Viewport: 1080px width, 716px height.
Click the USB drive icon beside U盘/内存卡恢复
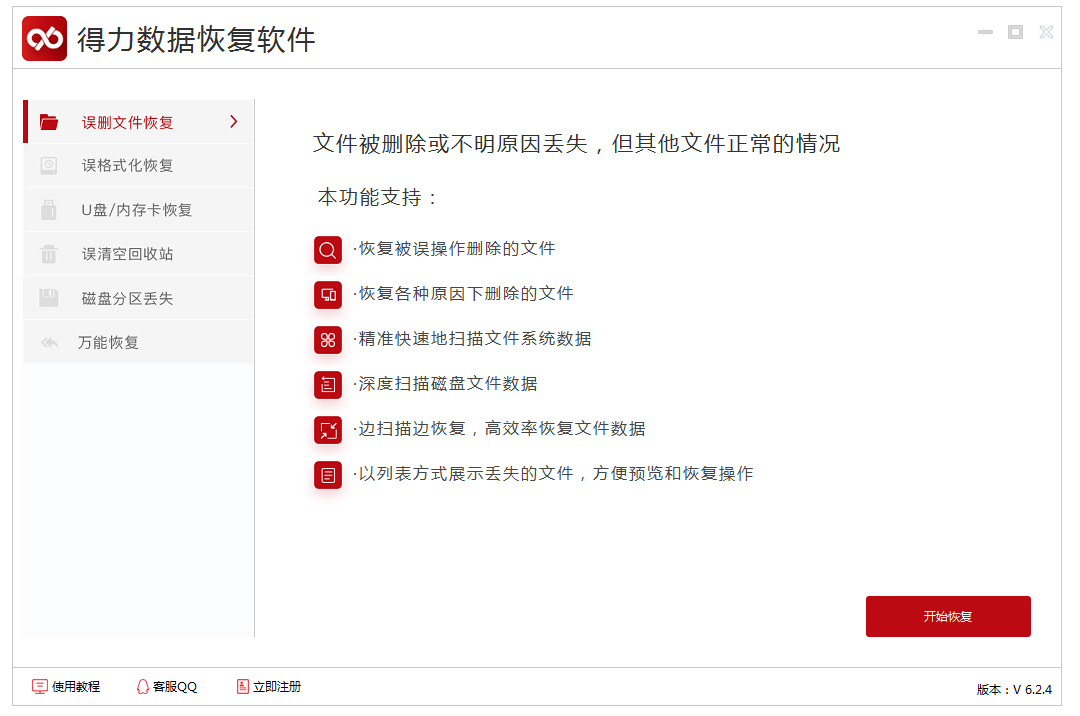49,209
